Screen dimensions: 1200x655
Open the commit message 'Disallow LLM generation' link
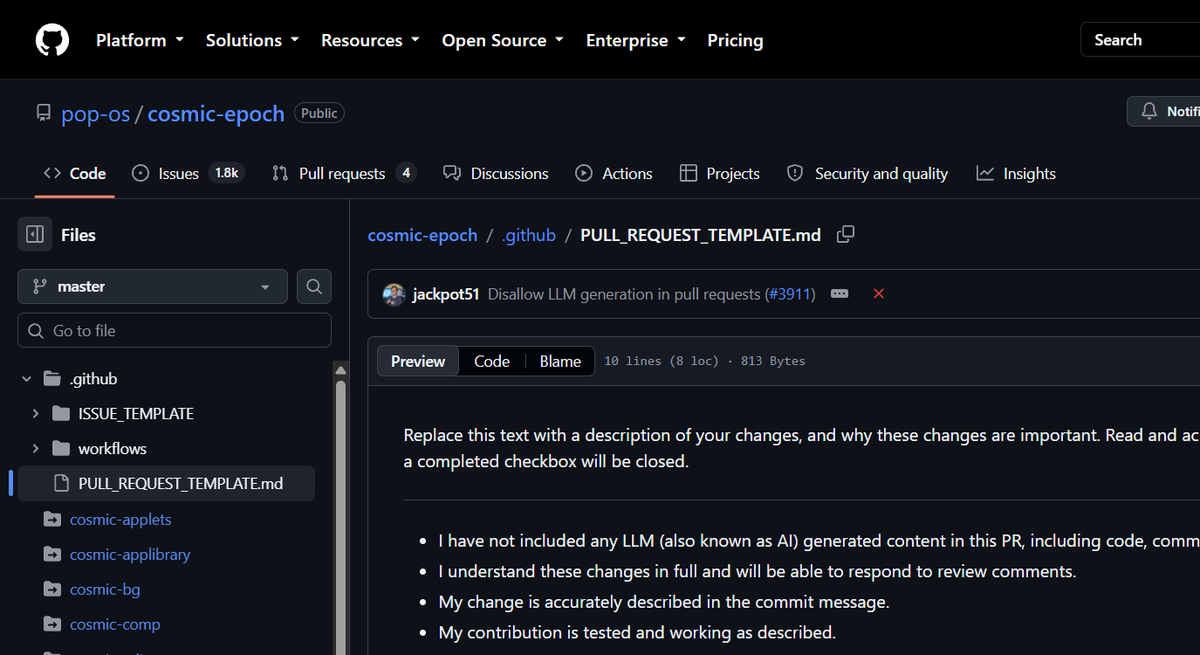coord(625,294)
